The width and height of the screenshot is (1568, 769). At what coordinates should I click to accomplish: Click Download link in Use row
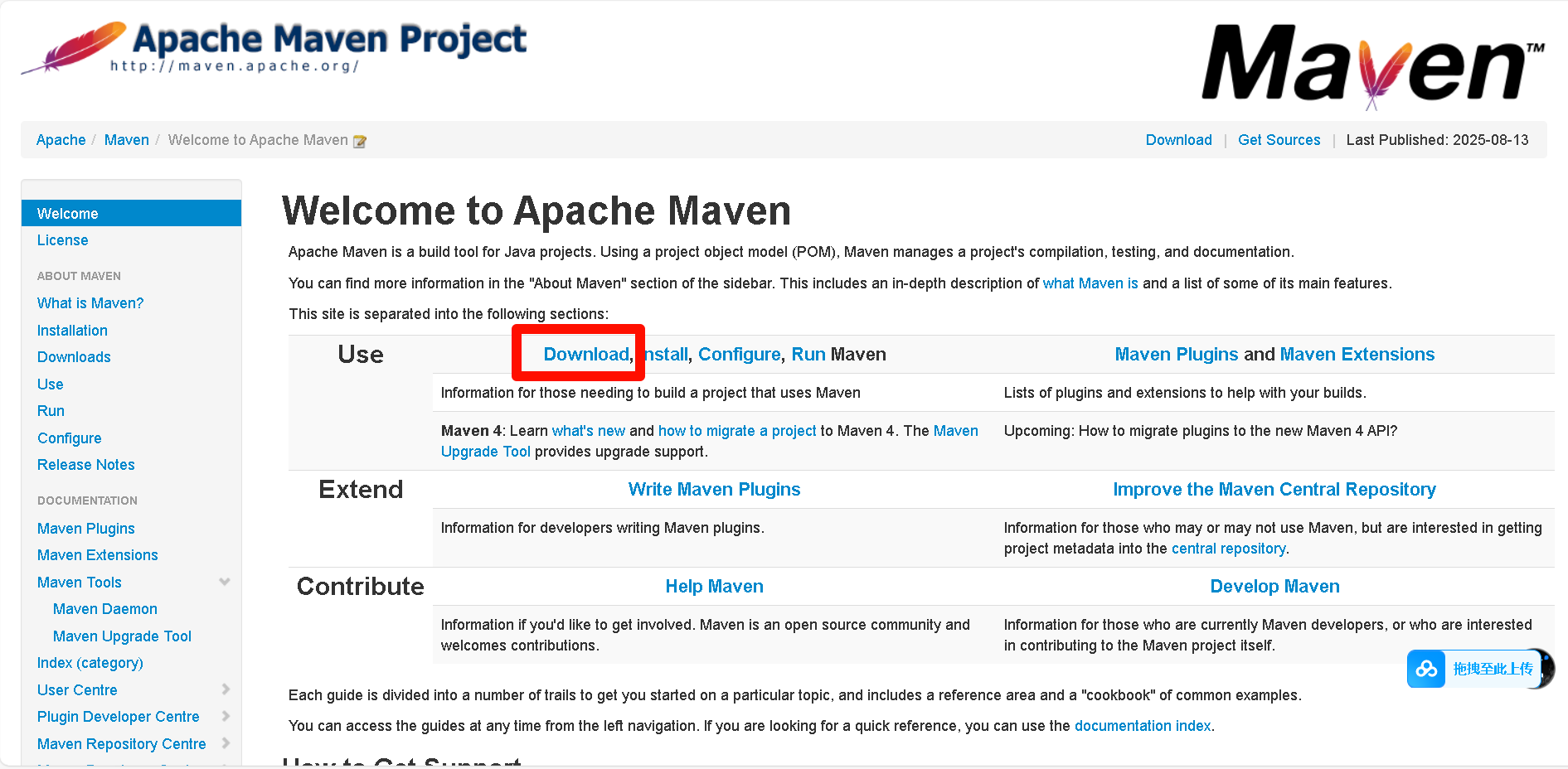pyautogui.click(x=586, y=355)
